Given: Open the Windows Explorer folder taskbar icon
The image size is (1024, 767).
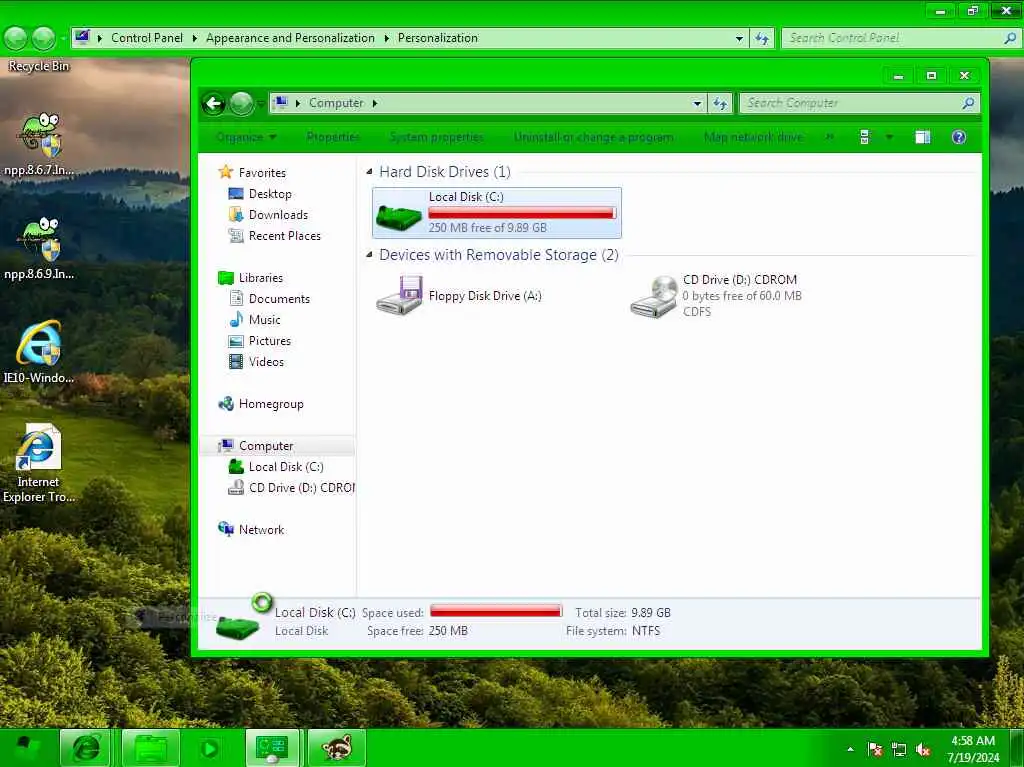Looking at the screenshot, I should (x=151, y=747).
